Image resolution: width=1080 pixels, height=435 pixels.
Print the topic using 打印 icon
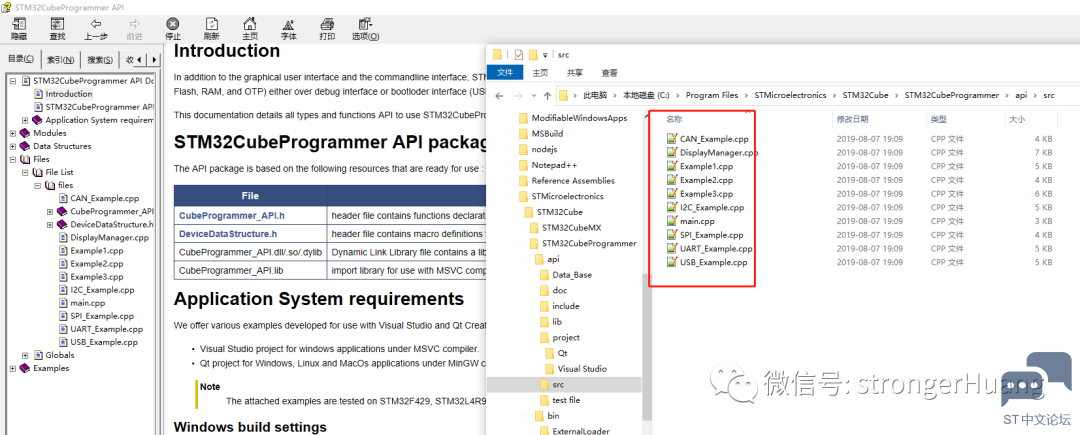pos(327,29)
